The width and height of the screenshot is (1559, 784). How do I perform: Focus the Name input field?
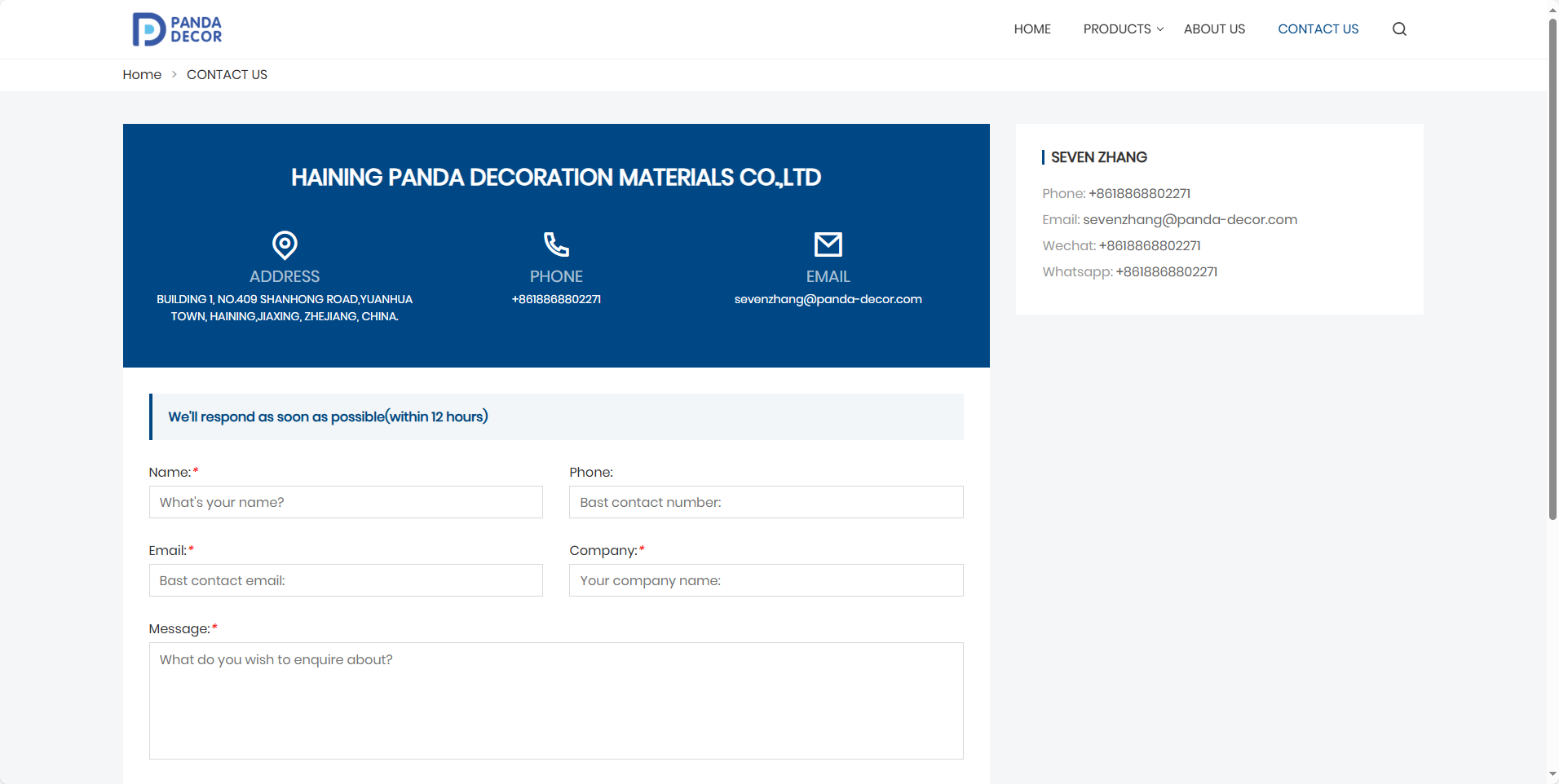coord(346,502)
